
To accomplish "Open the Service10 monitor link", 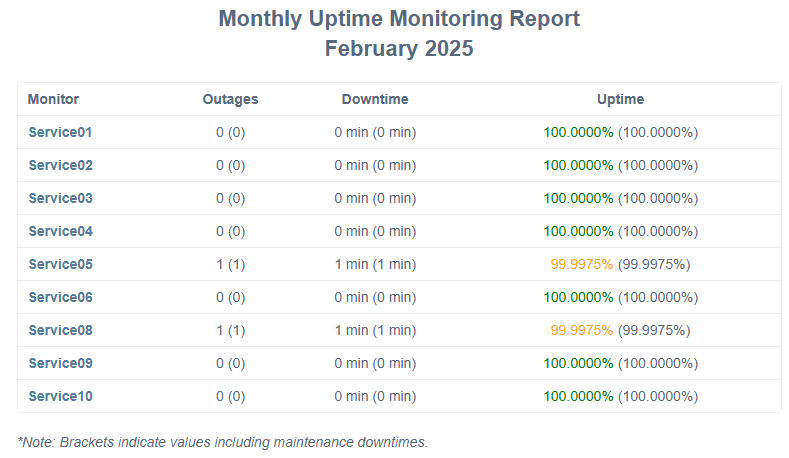I will [x=60, y=396].
